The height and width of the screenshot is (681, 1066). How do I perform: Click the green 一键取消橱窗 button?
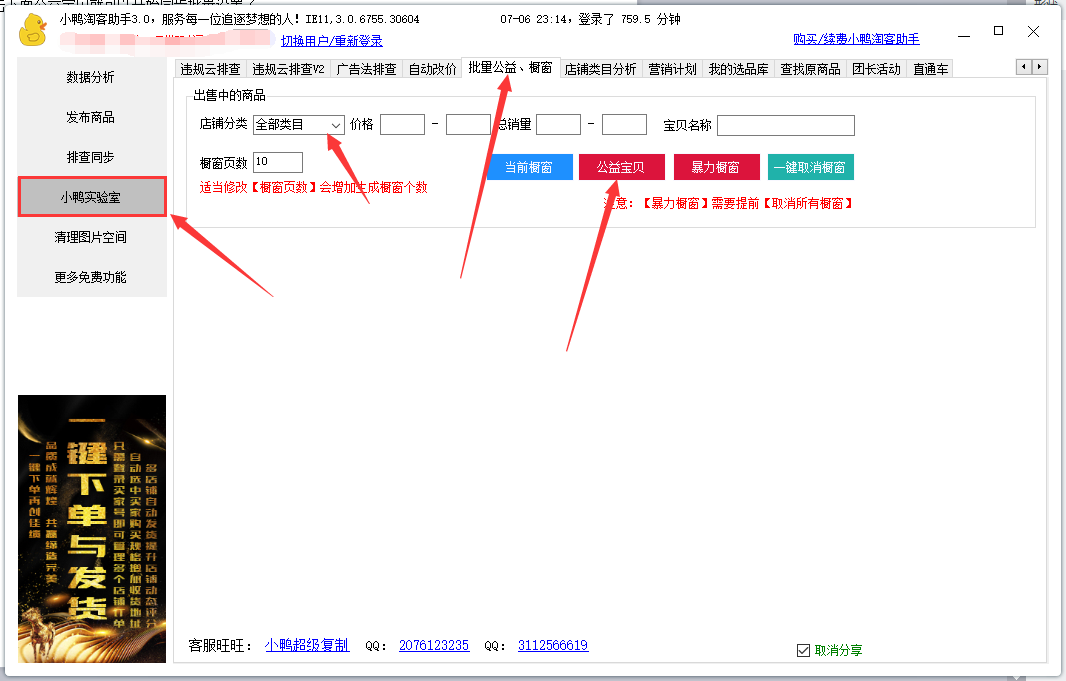(x=810, y=167)
